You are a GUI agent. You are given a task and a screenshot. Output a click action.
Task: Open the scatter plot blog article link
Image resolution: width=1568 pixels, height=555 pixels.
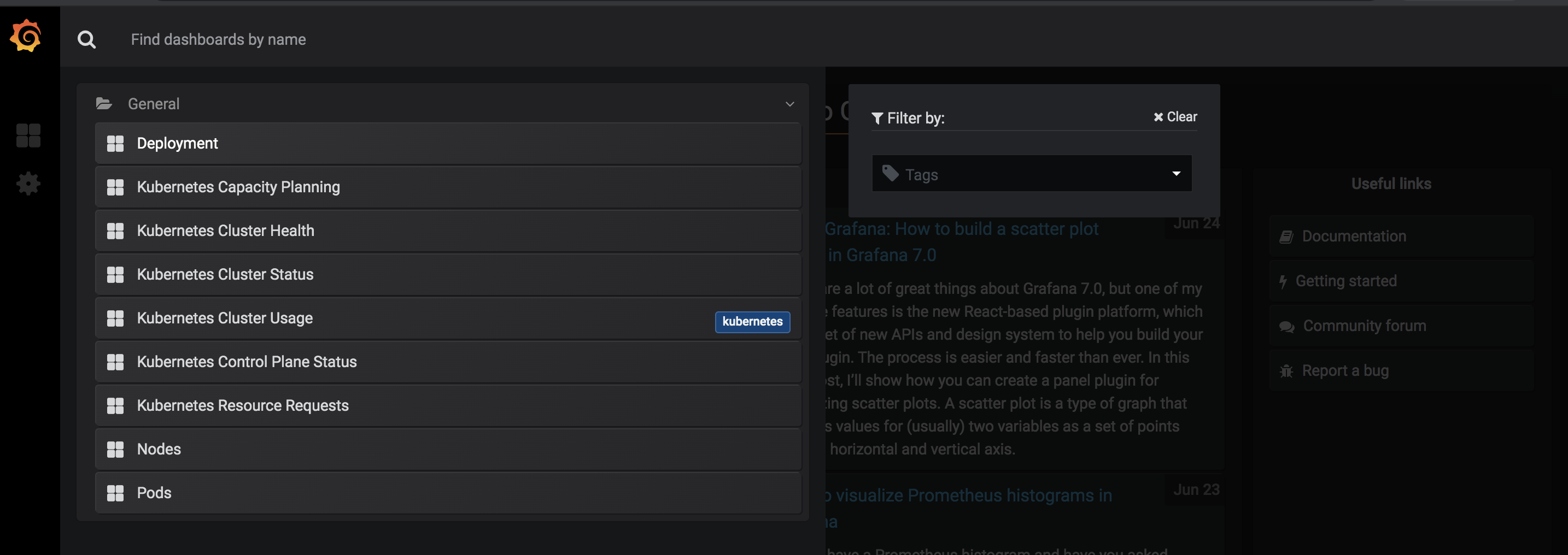click(962, 242)
